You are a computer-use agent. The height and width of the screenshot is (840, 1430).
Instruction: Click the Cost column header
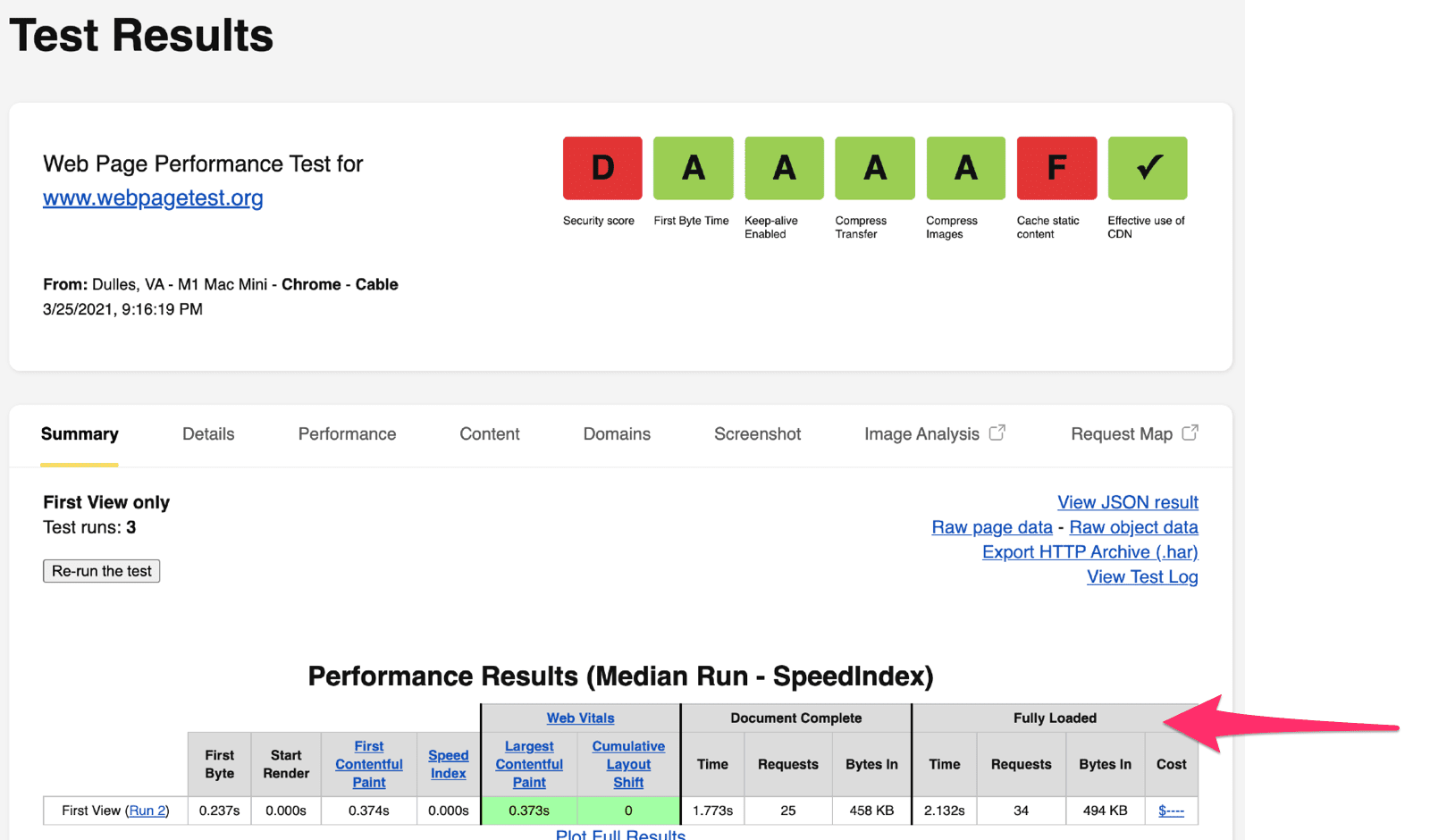click(x=1171, y=764)
